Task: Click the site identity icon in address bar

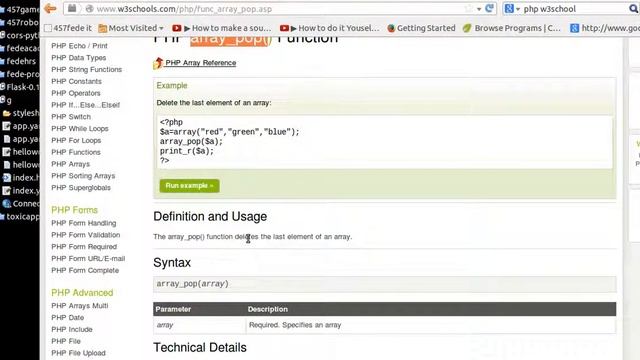Action: [x=89, y=9]
